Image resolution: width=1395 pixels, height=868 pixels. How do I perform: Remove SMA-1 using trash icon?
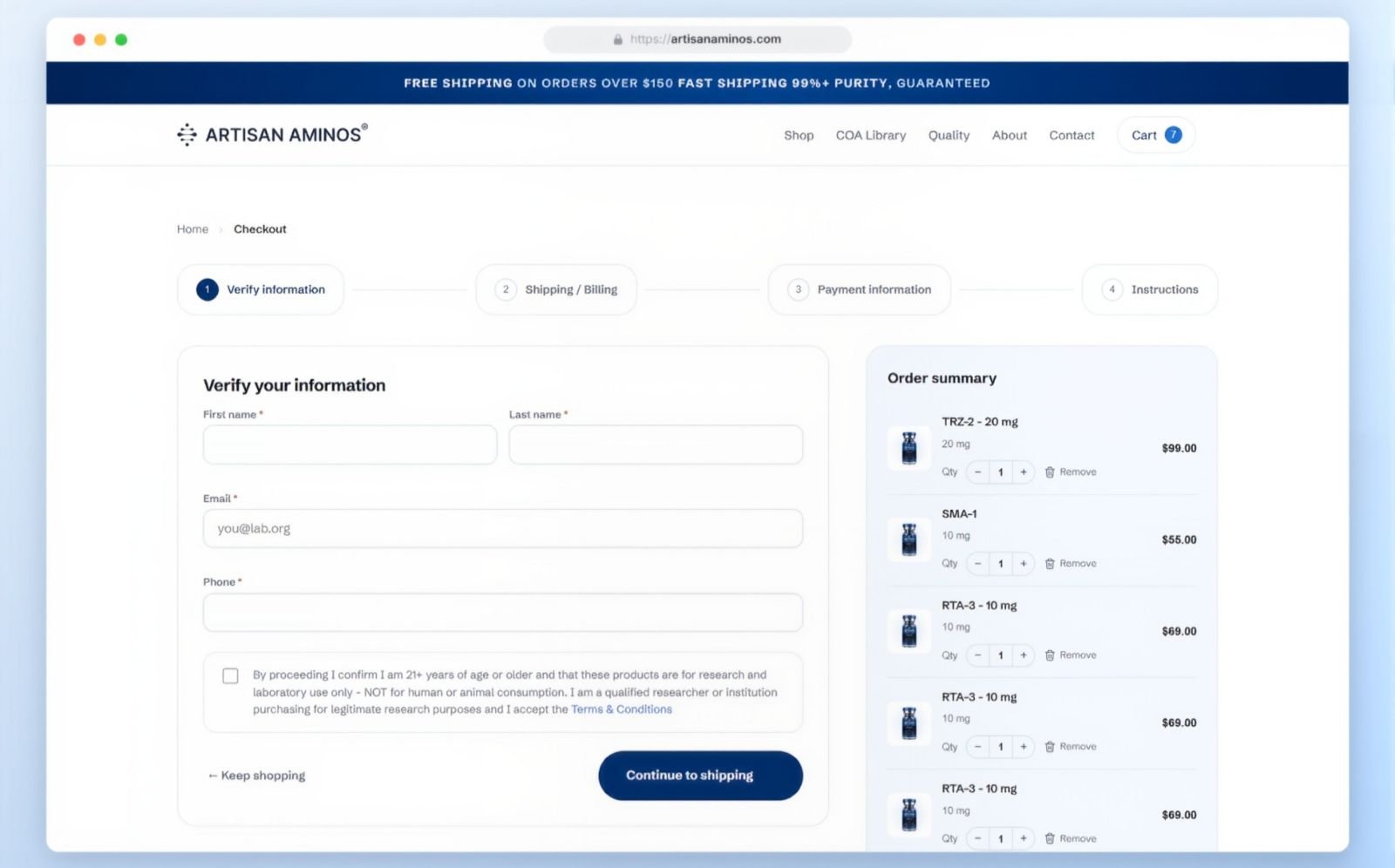(x=1050, y=564)
